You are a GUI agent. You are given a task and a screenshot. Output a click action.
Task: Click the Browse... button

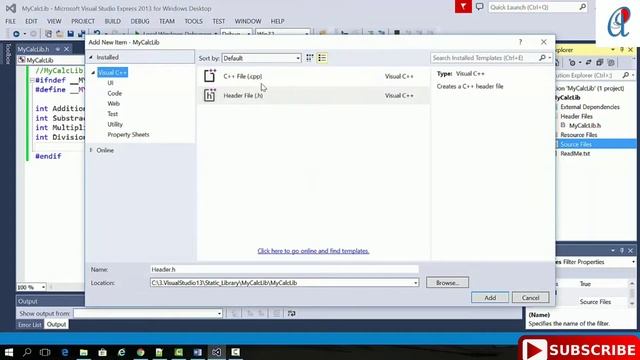[x=447, y=282]
